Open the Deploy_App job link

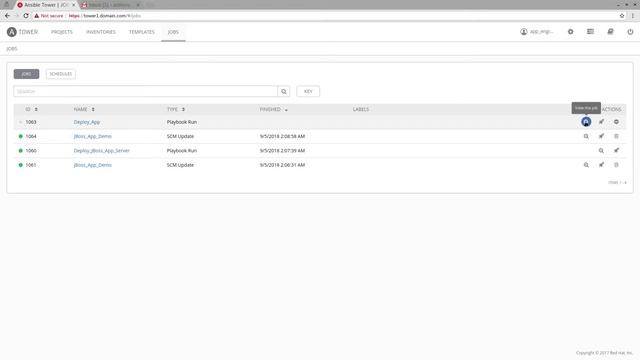(87, 122)
